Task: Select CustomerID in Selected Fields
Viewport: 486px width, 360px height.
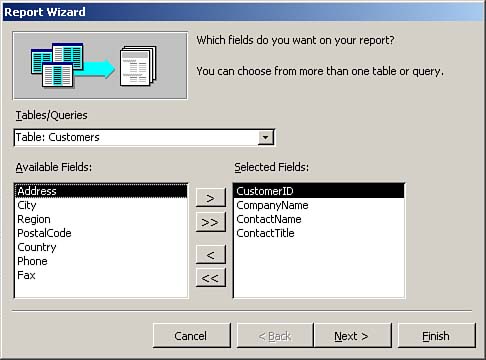Action: [319, 191]
